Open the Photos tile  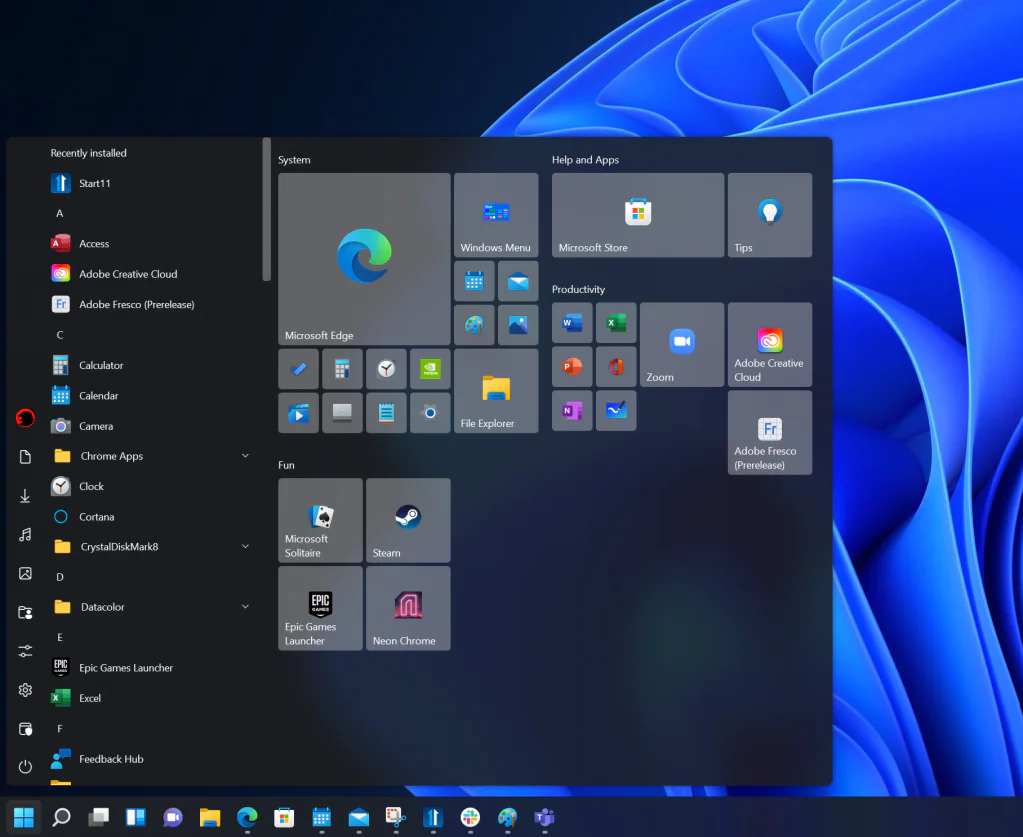(518, 324)
